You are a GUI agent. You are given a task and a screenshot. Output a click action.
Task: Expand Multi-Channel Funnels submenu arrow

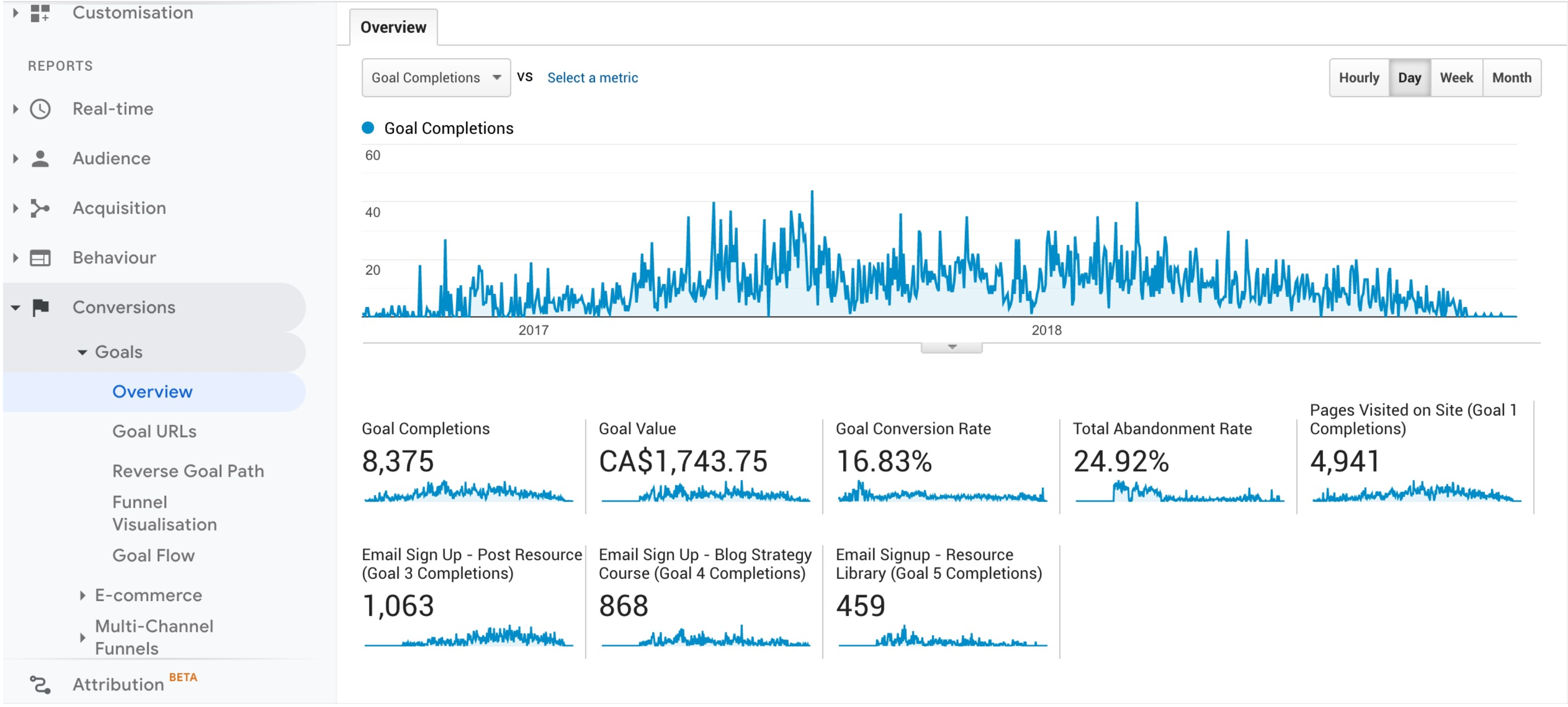(82, 637)
